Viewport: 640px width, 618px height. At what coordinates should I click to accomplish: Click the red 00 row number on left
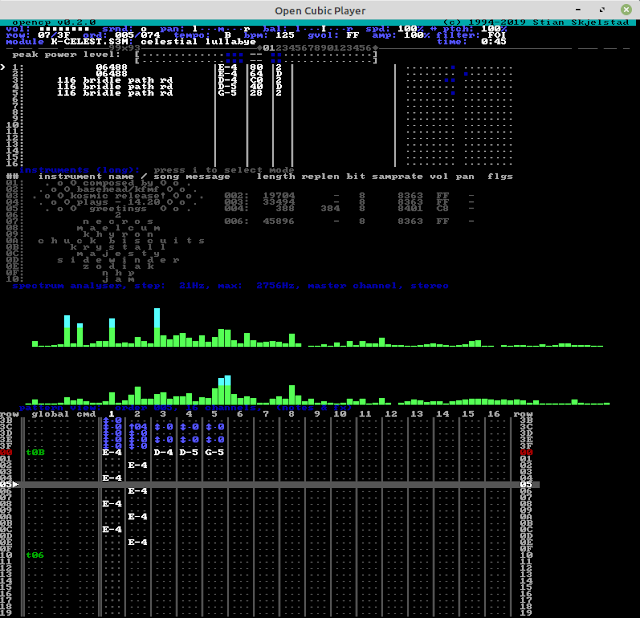[6, 452]
